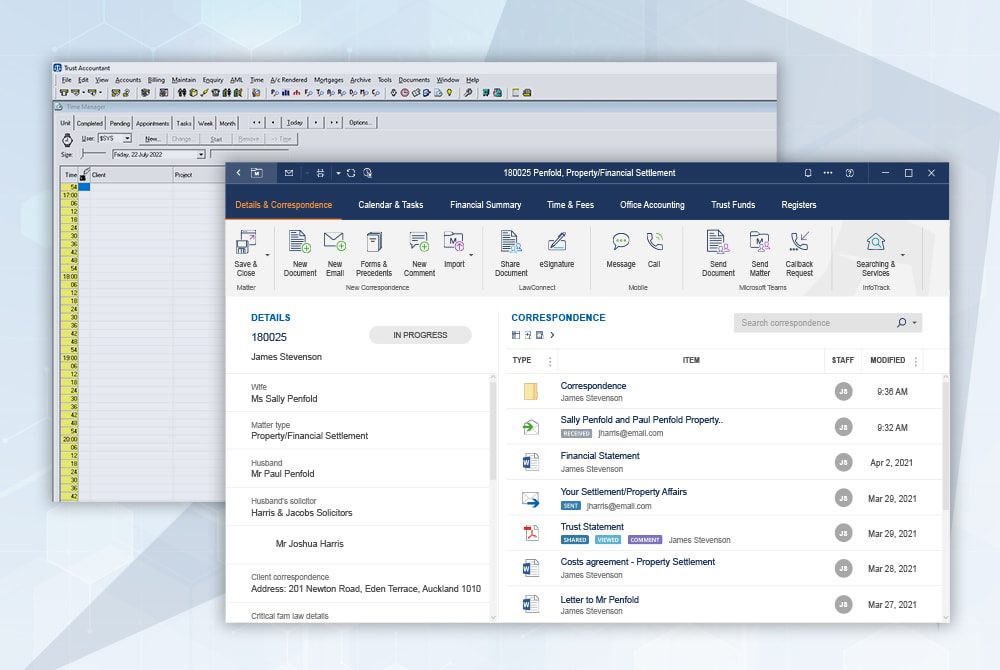Open Forms & Precedents
1000x670 pixels.
[374, 254]
